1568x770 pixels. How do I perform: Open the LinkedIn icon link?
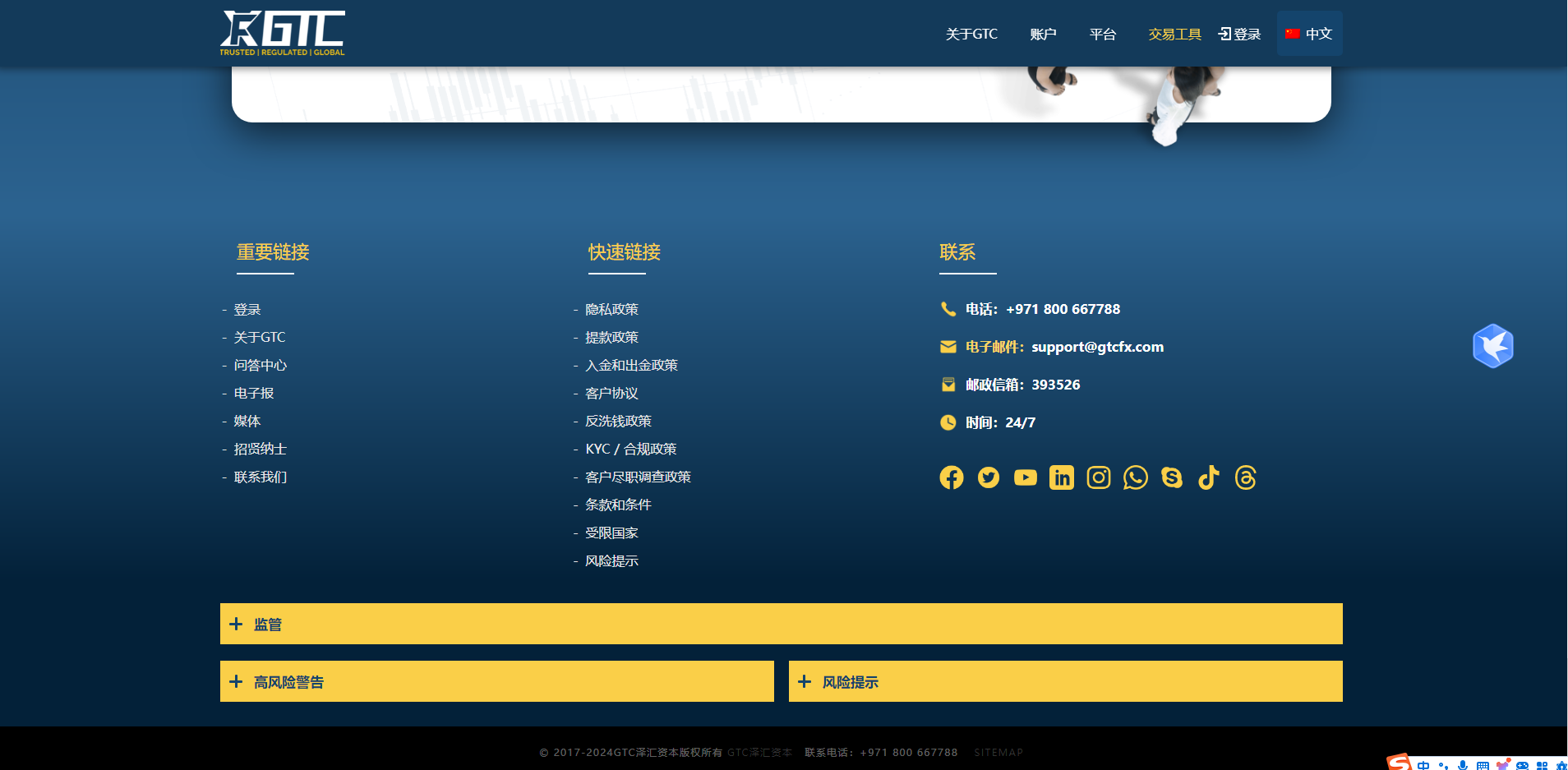pyautogui.click(x=1061, y=477)
